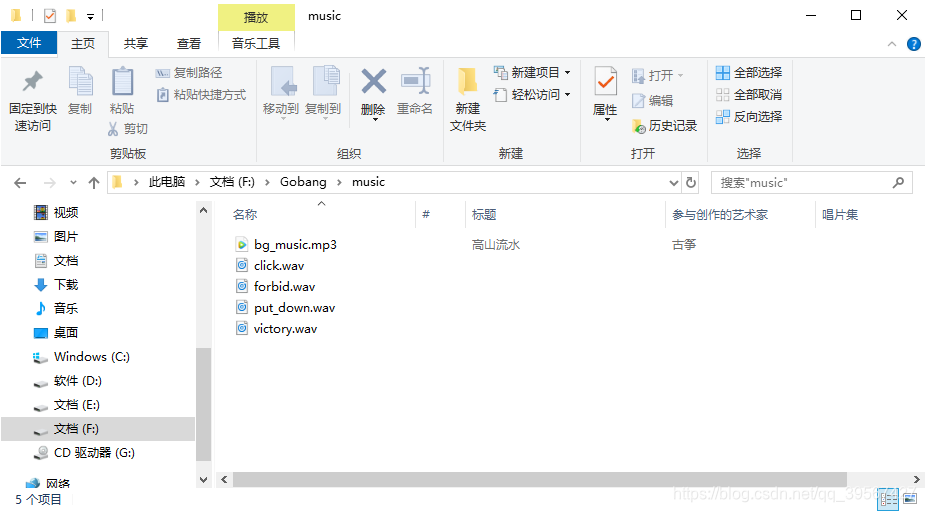Switch to details view icon
Screen dimensions: 926x512
pyautogui.click(x=888, y=500)
